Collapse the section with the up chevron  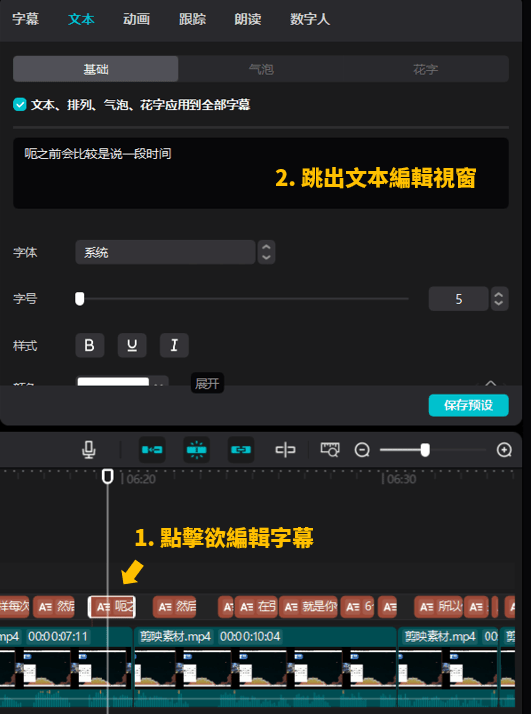pos(490,383)
